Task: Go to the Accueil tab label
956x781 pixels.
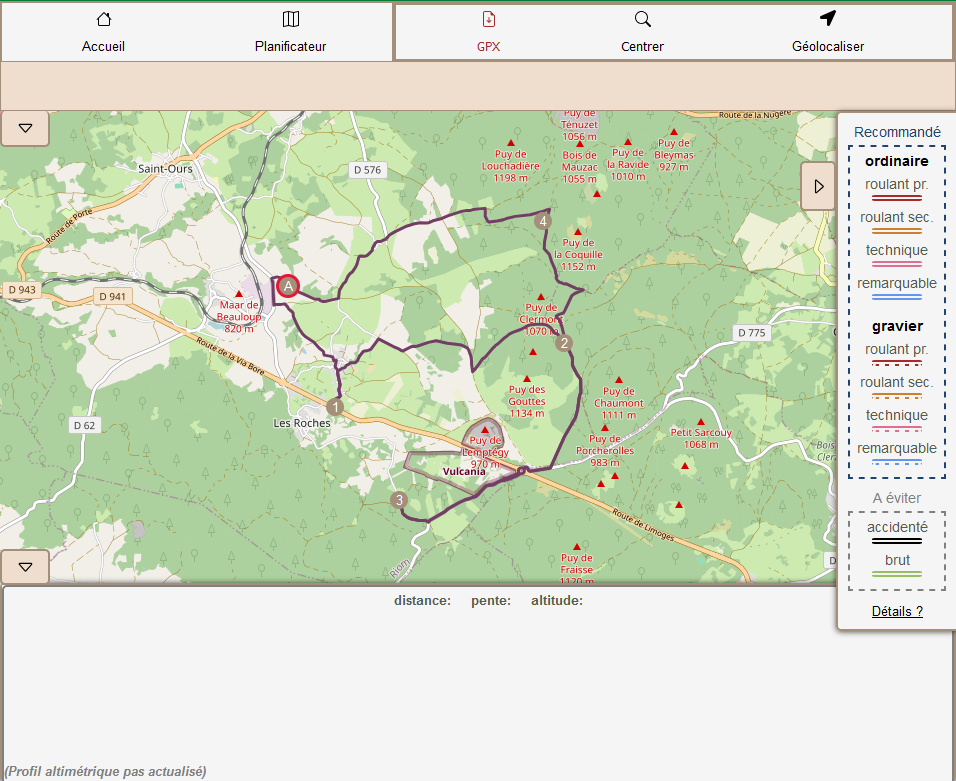Action: 103,46
